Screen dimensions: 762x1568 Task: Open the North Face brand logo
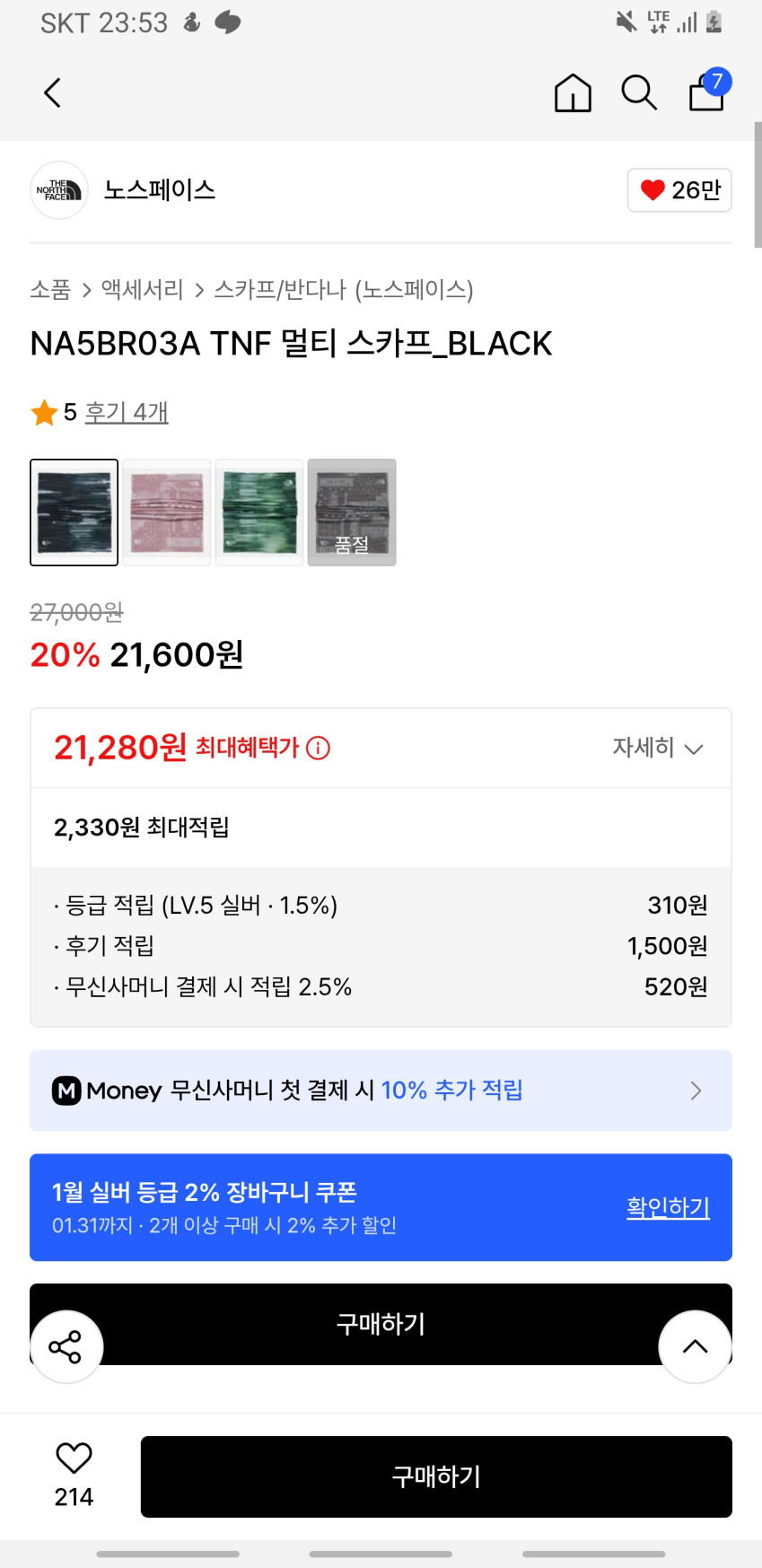tap(59, 190)
